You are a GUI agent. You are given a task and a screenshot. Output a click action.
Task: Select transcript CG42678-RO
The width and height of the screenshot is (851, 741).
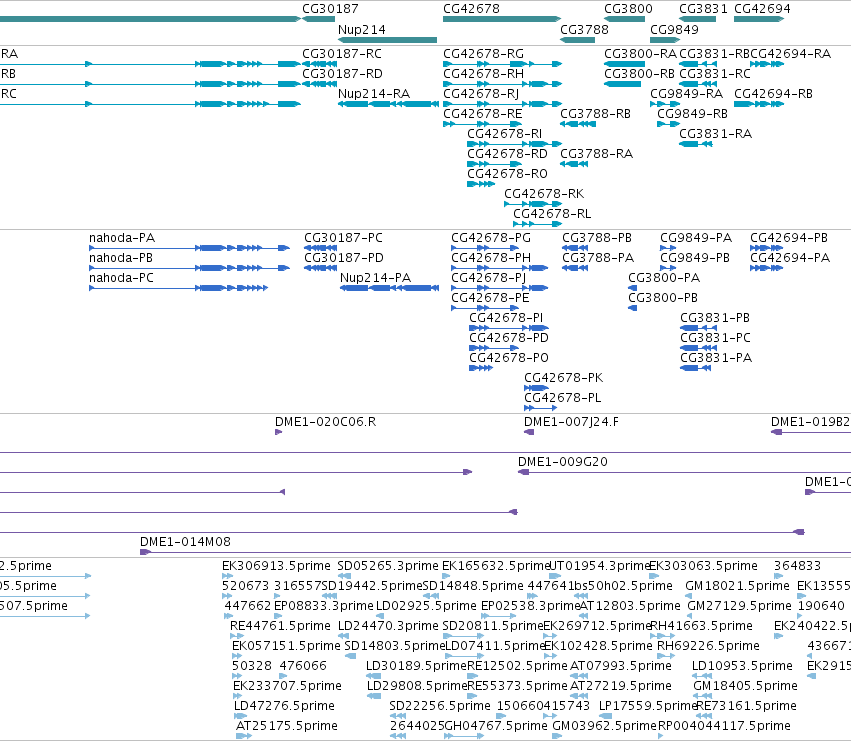tap(481, 185)
